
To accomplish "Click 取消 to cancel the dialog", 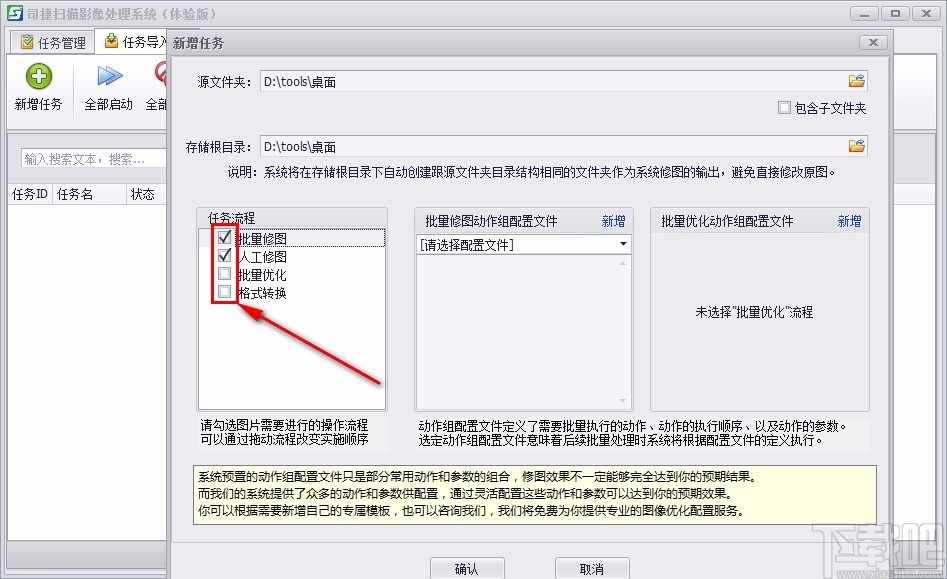I will pyautogui.click(x=592, y=568).
